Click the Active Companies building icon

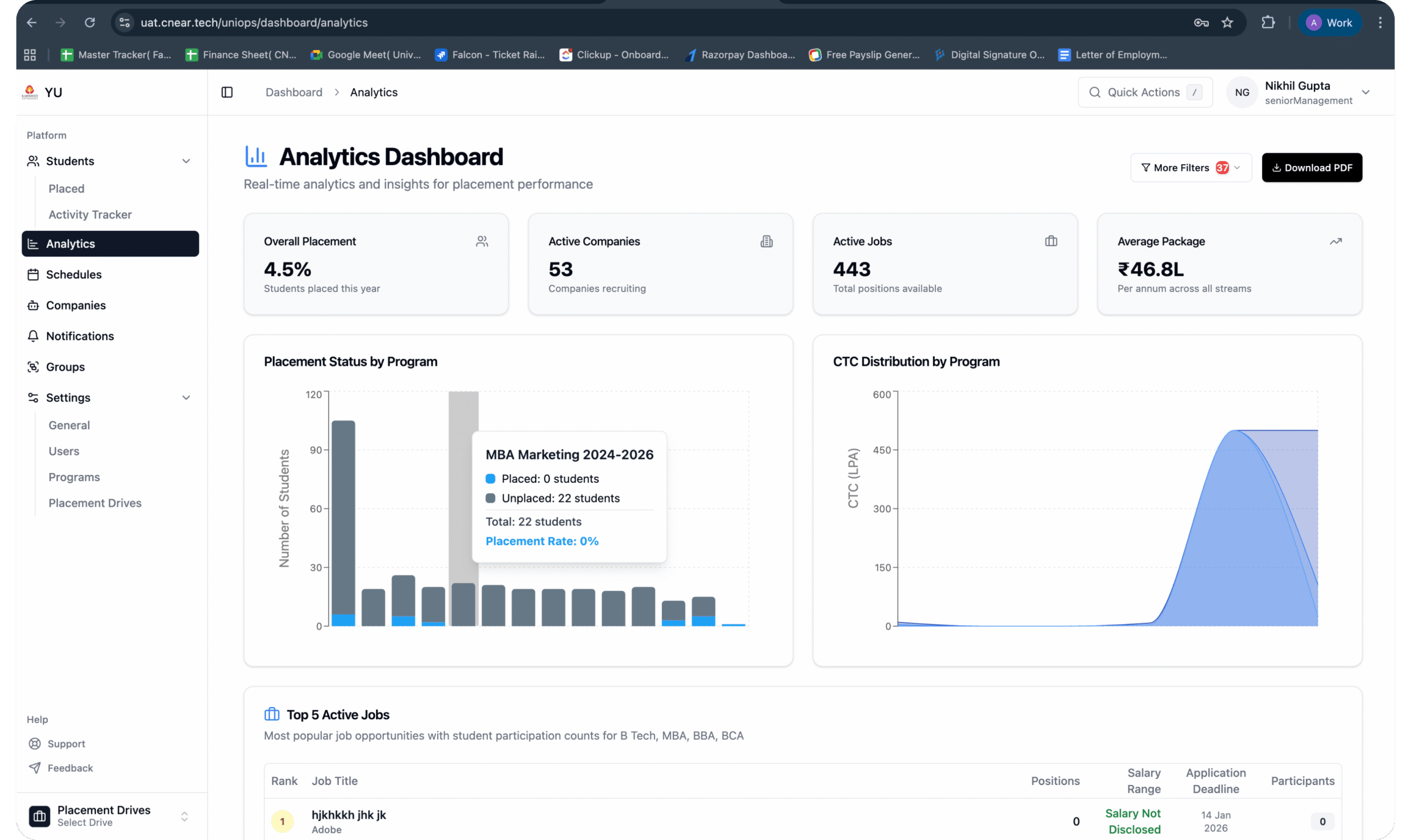[x=766, y=242]
